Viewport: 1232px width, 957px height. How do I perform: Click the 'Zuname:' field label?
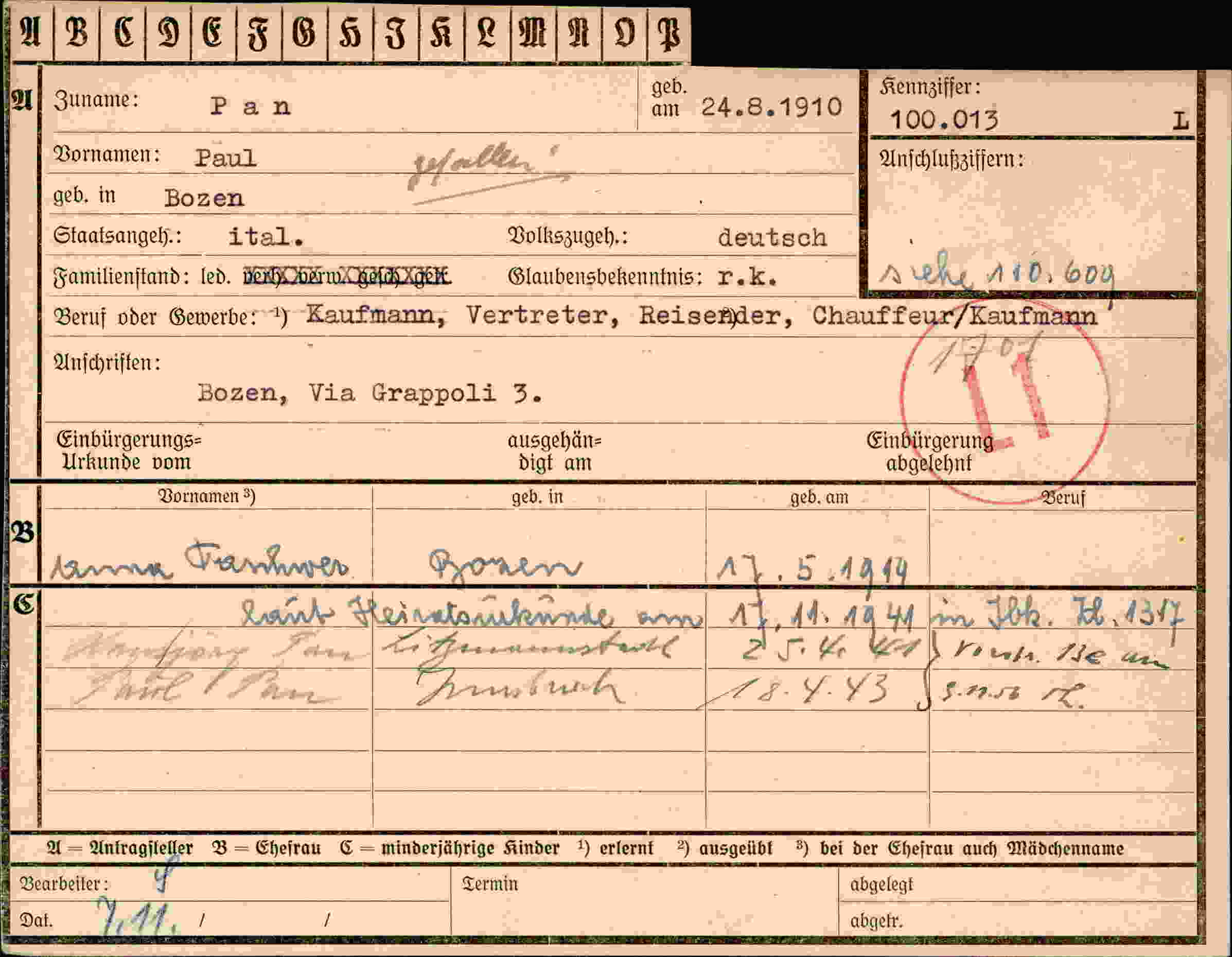coord(96,100)
